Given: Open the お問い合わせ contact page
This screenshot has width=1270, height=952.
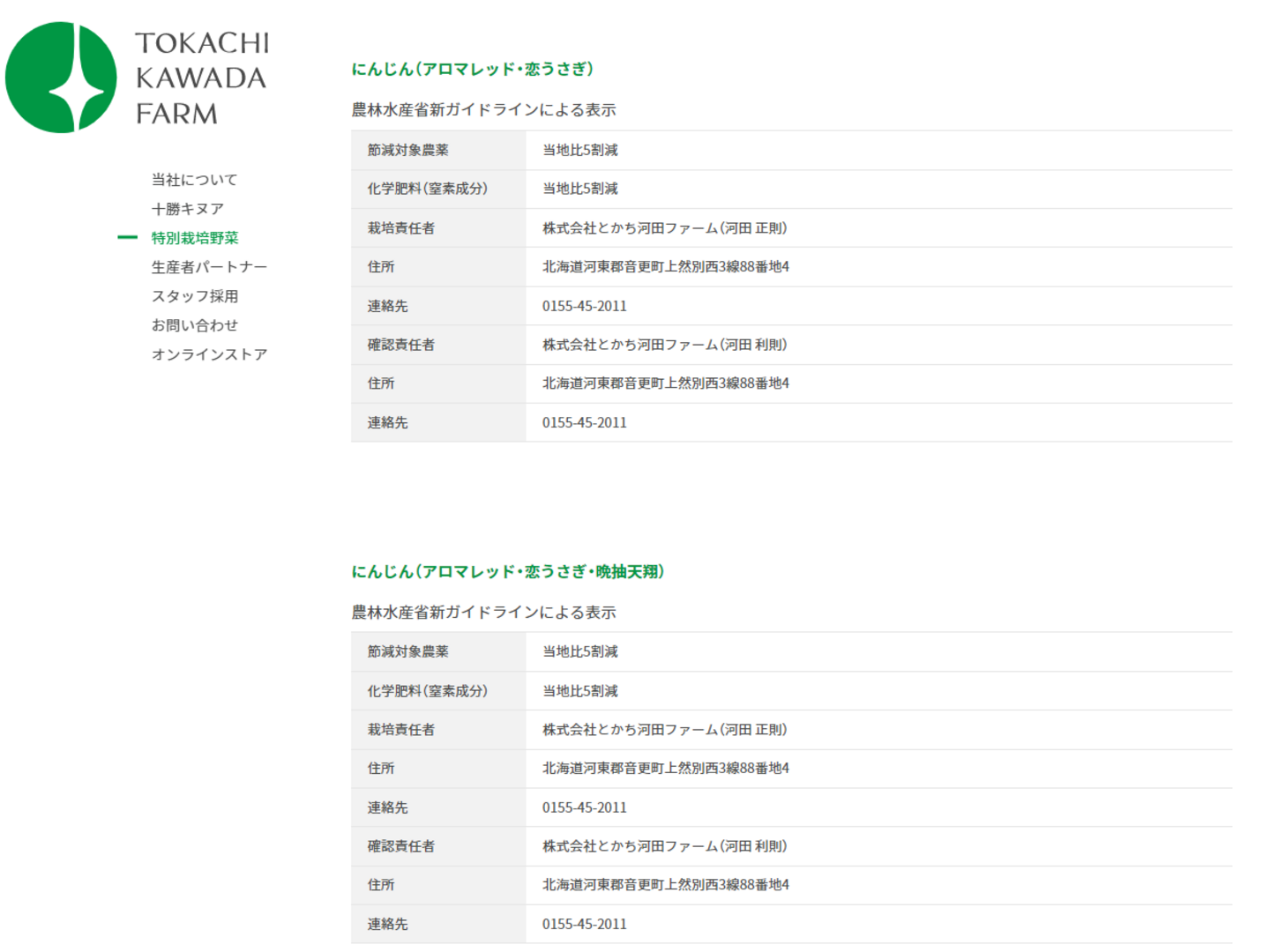Looking at the screenshot, I should pyautogui.click(x=195, y=325).
